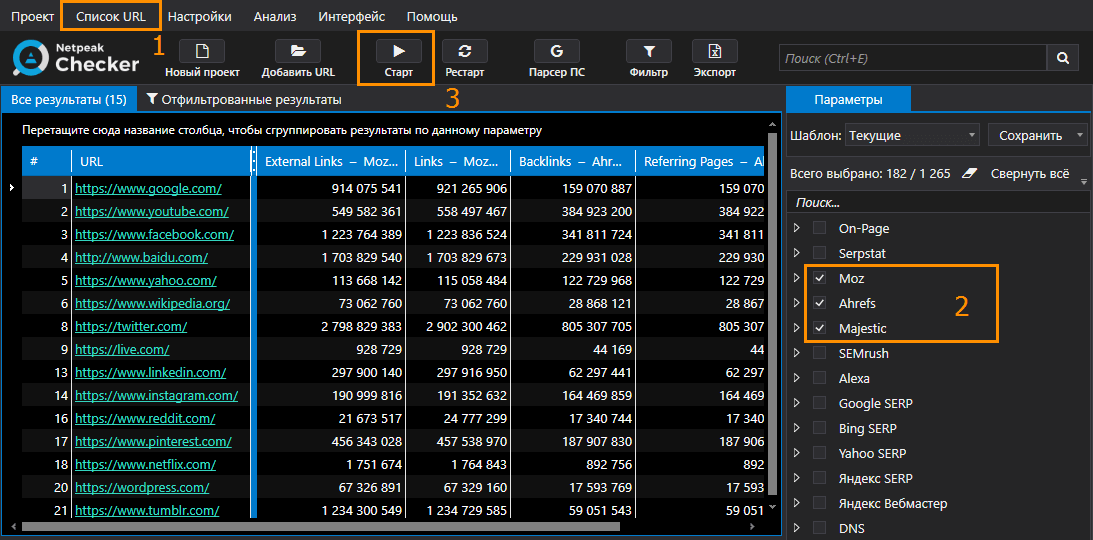
Task: Open the Шаблон Текущие dropdown
Action: (x=912, y=135)
